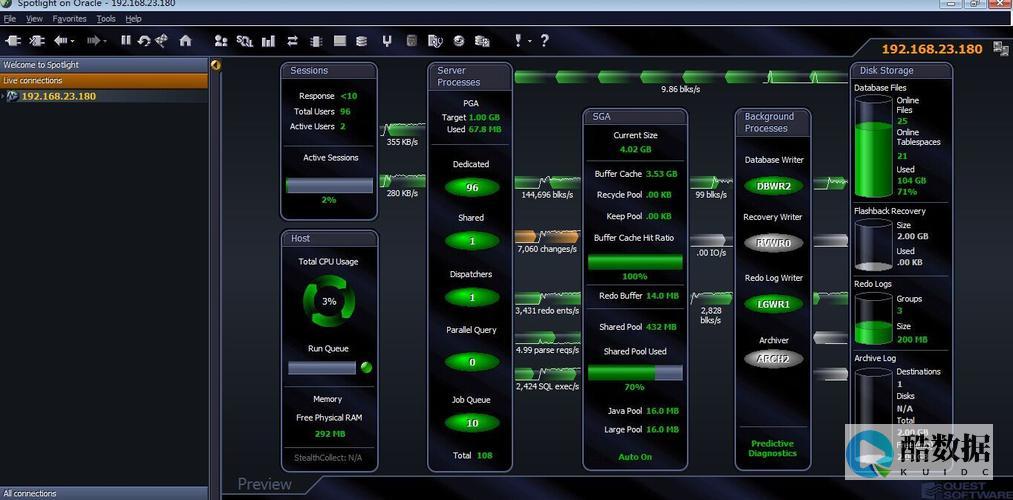Pause data collection with pause icon
1013x500 pixels.
tap(125, 41)
